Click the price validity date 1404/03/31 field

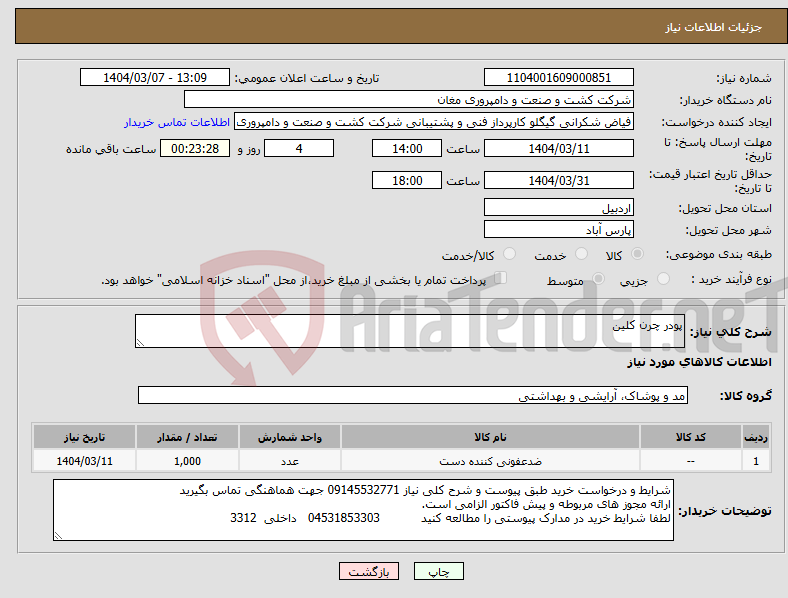pos(558,180)
